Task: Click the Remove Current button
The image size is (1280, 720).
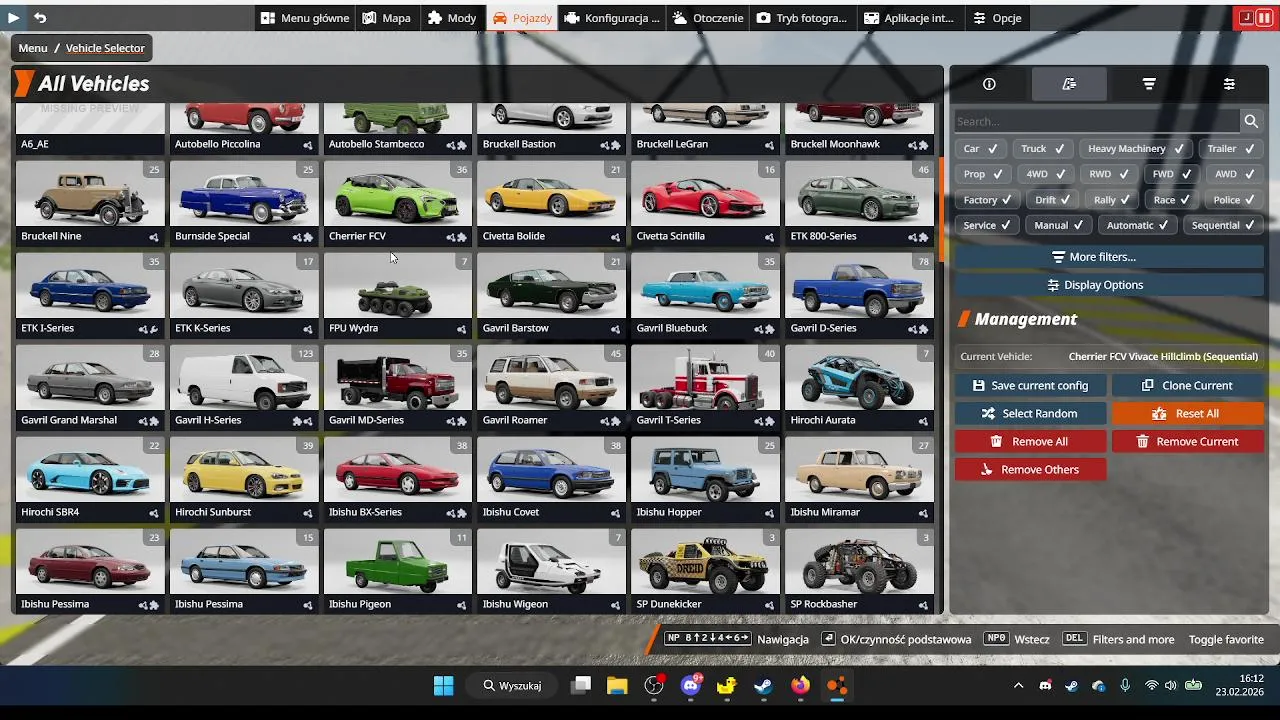Action: coord(1188,441)
